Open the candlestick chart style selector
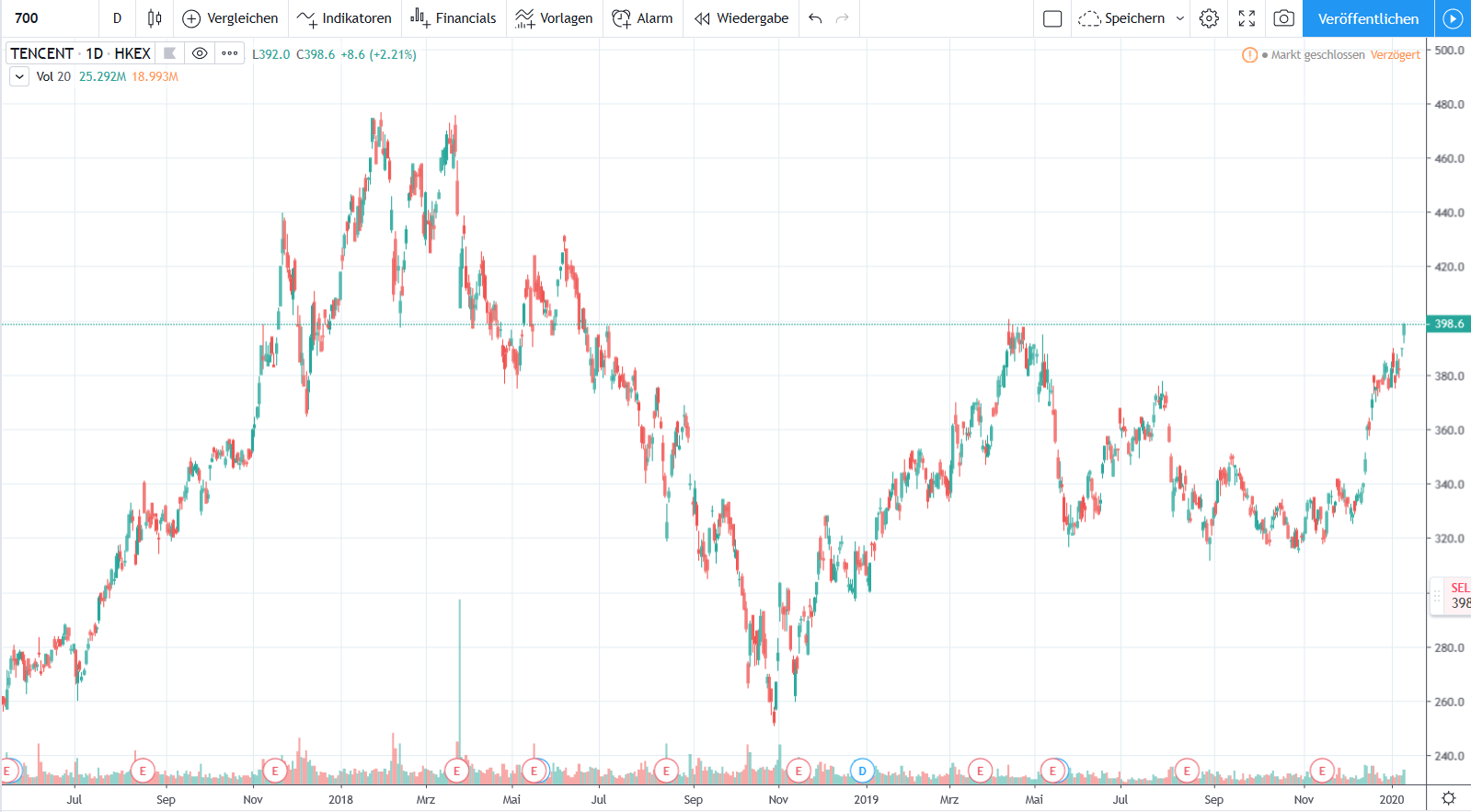Viewport: 1471px width, 812px height. point(155,18)
